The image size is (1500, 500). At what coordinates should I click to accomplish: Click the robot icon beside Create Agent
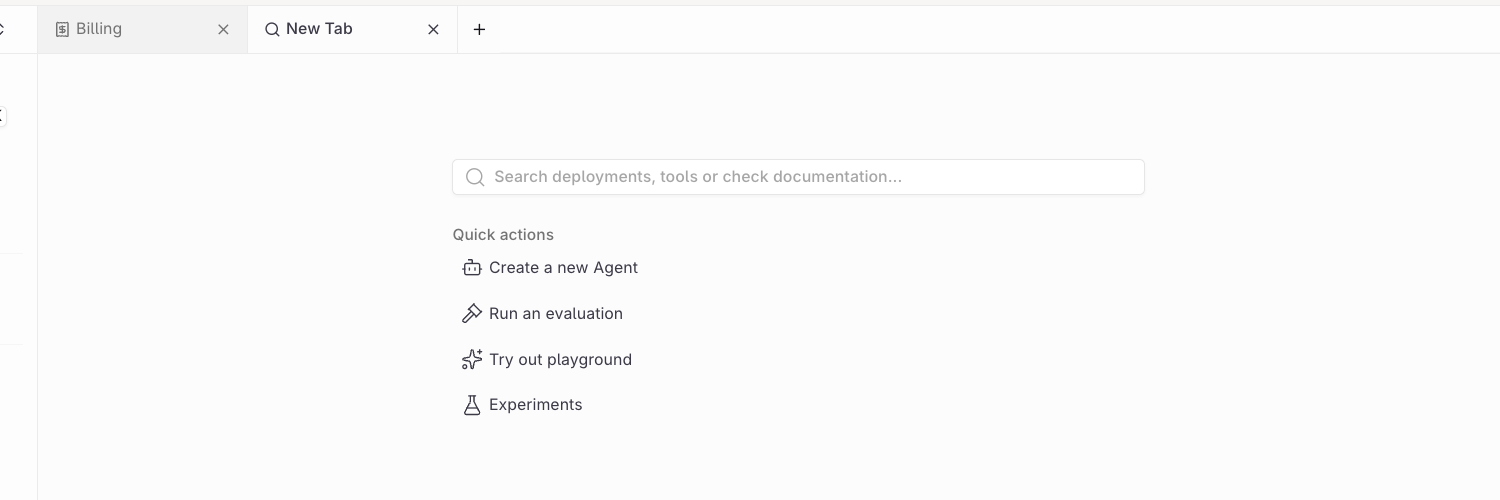(472, 268)
